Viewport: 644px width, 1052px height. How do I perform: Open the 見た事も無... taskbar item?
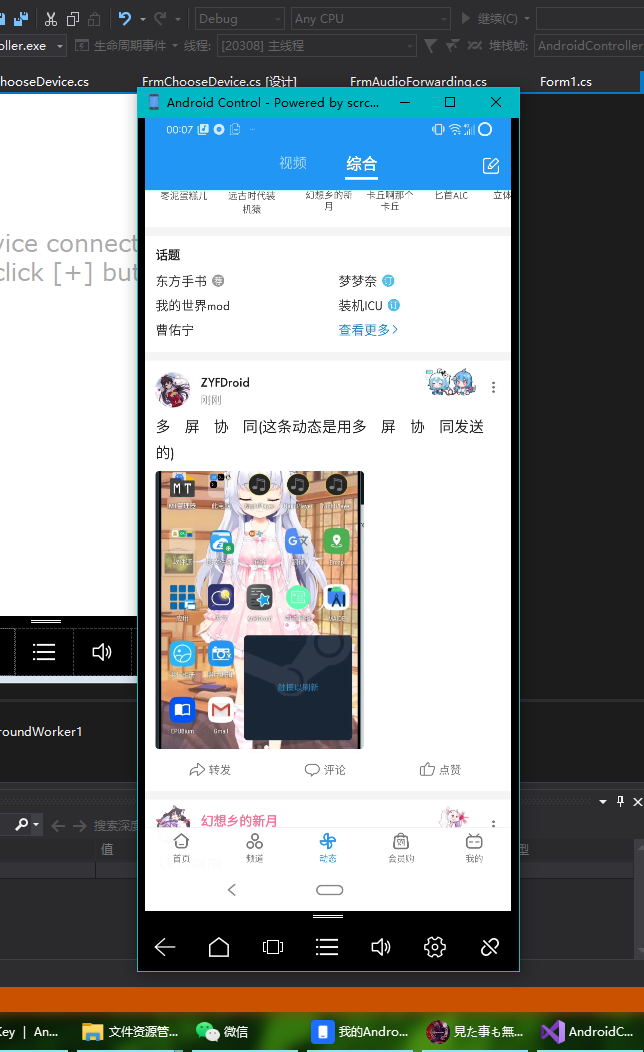coord(474,1032)
